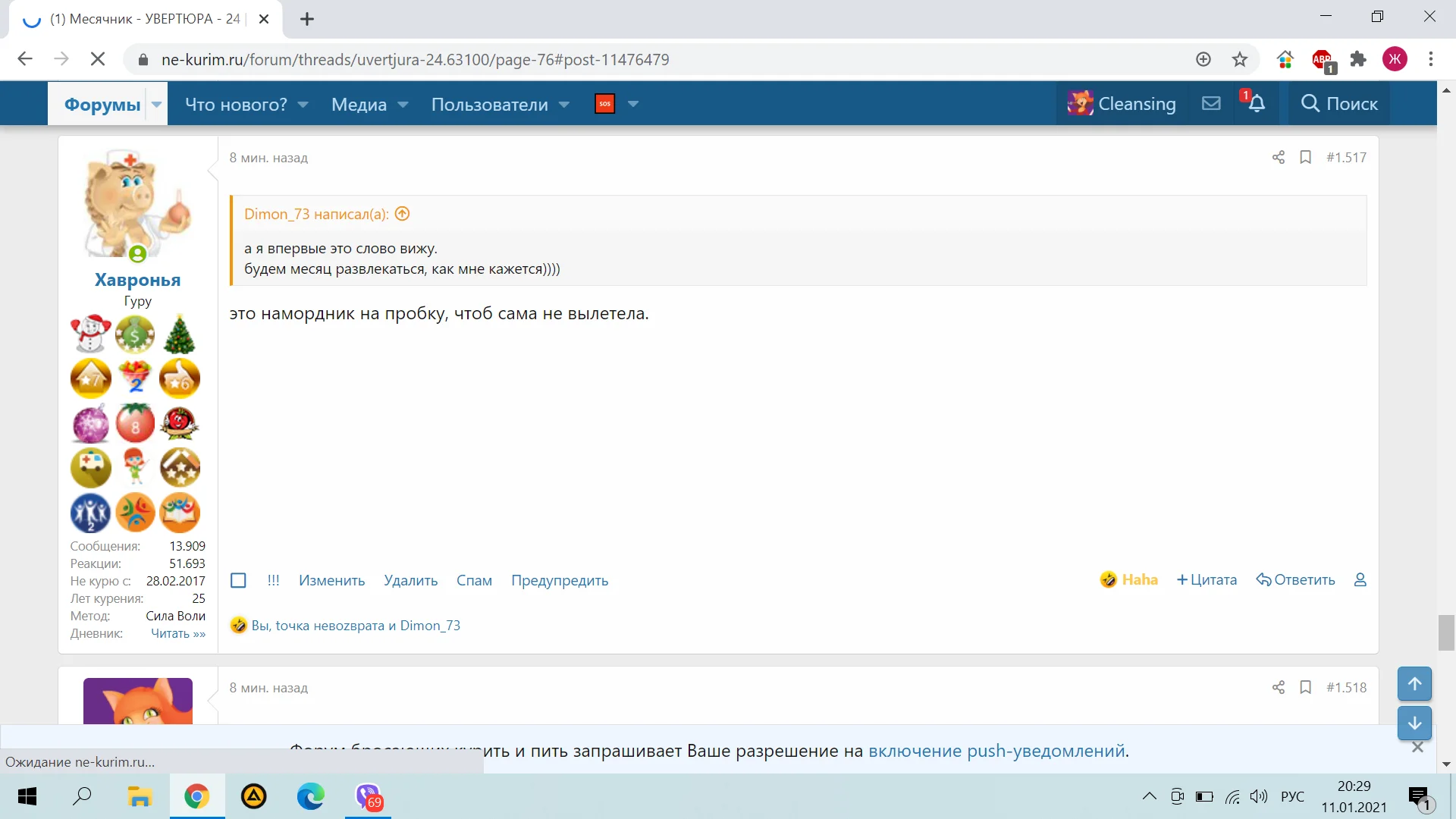The width and height of the screenshot is (1456, 819).
Task: Open the Viber app from the taskbar
Action: pos(368,796)
